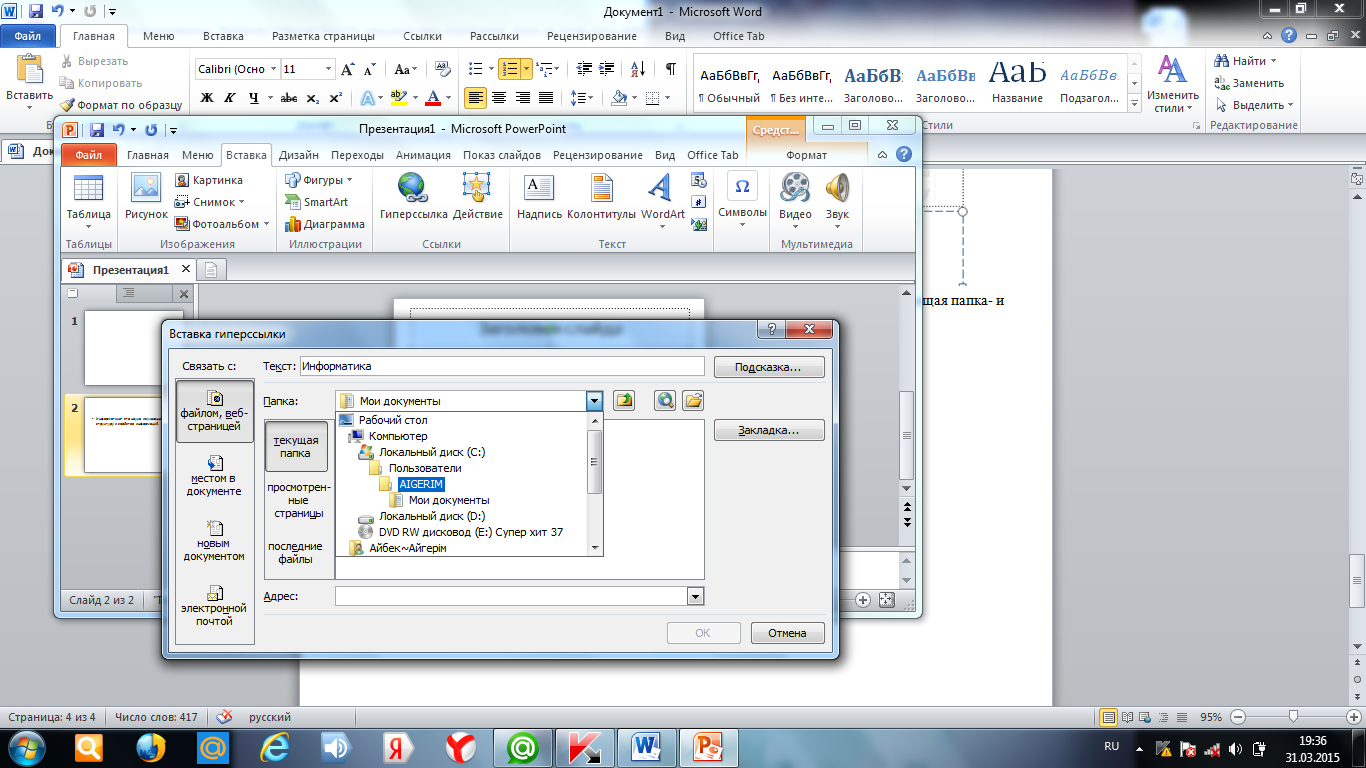Show paragraph marks ¶ in Word

[x=670, y=70]
